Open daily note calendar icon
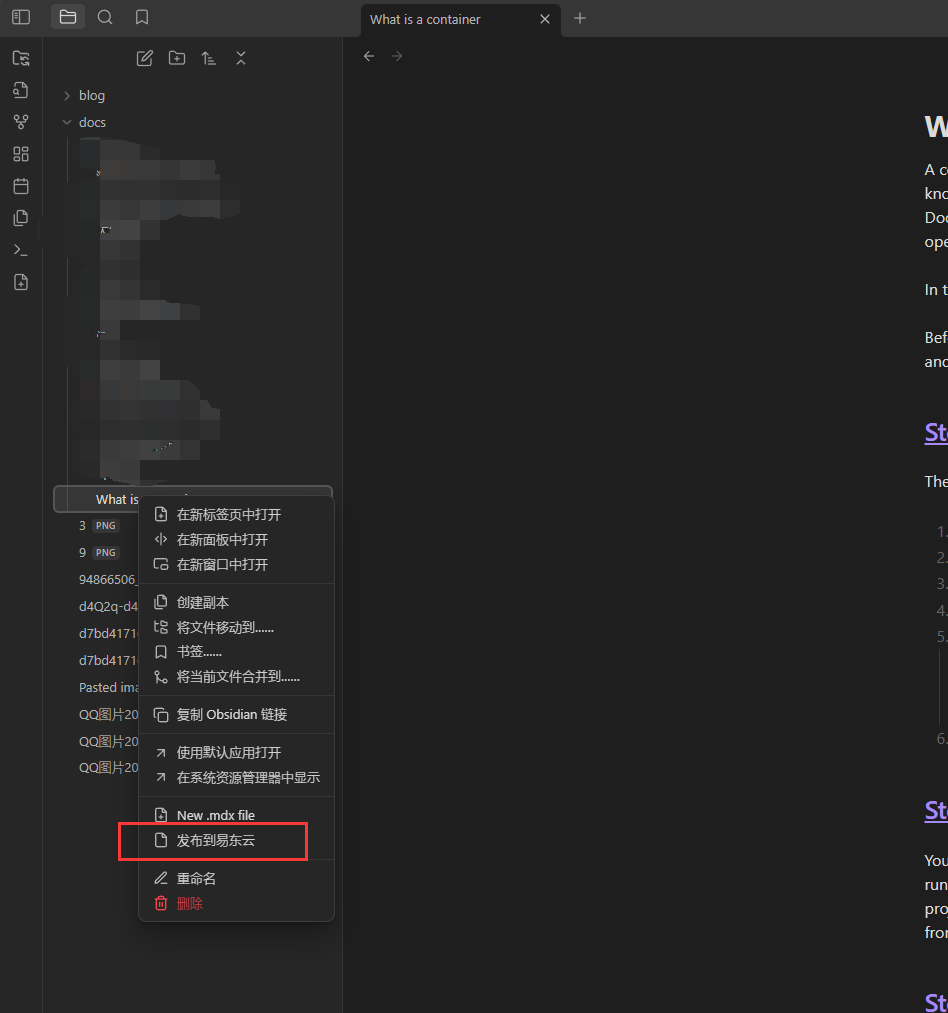The width and height of the screenshot is (948, 1013). point(21,186)
